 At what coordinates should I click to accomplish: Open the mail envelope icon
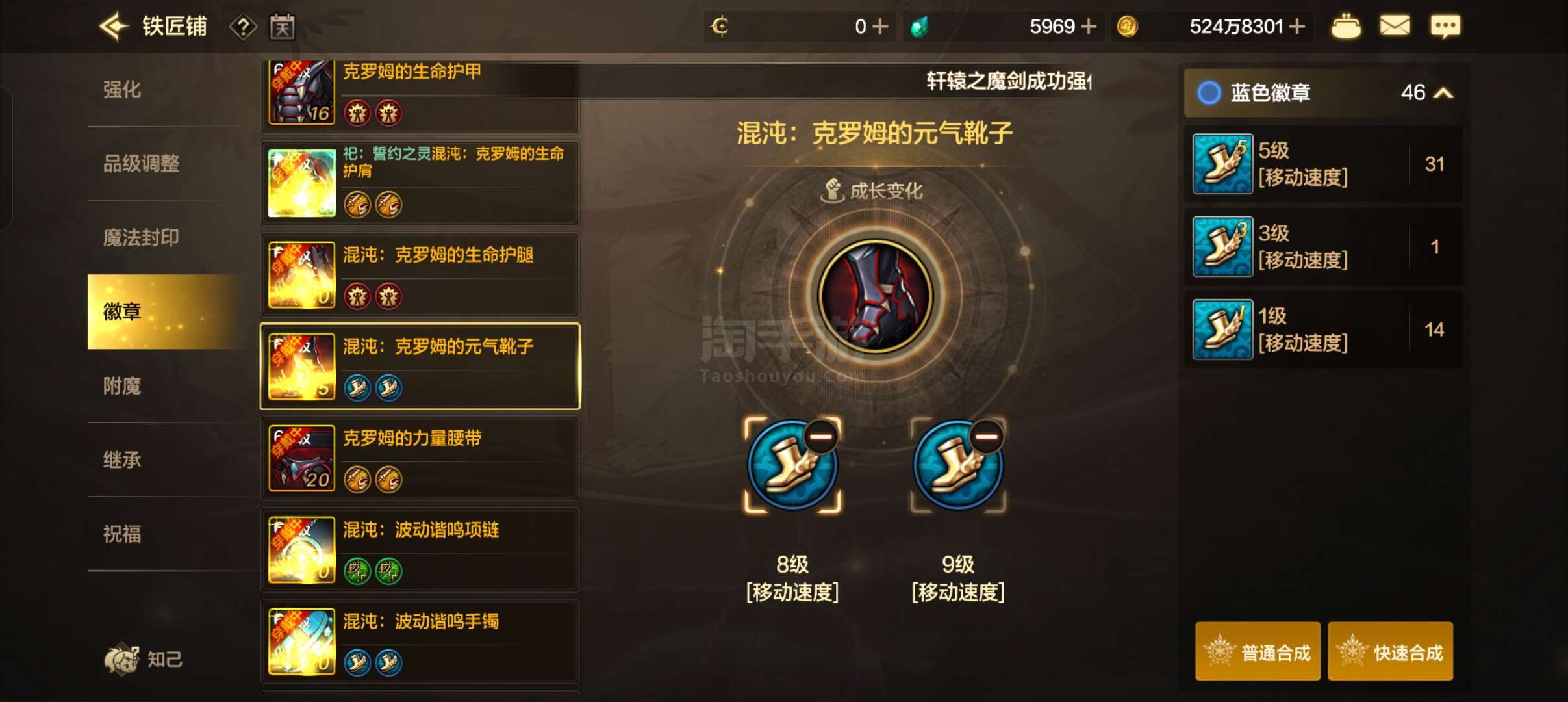(x=1395, y=27)
